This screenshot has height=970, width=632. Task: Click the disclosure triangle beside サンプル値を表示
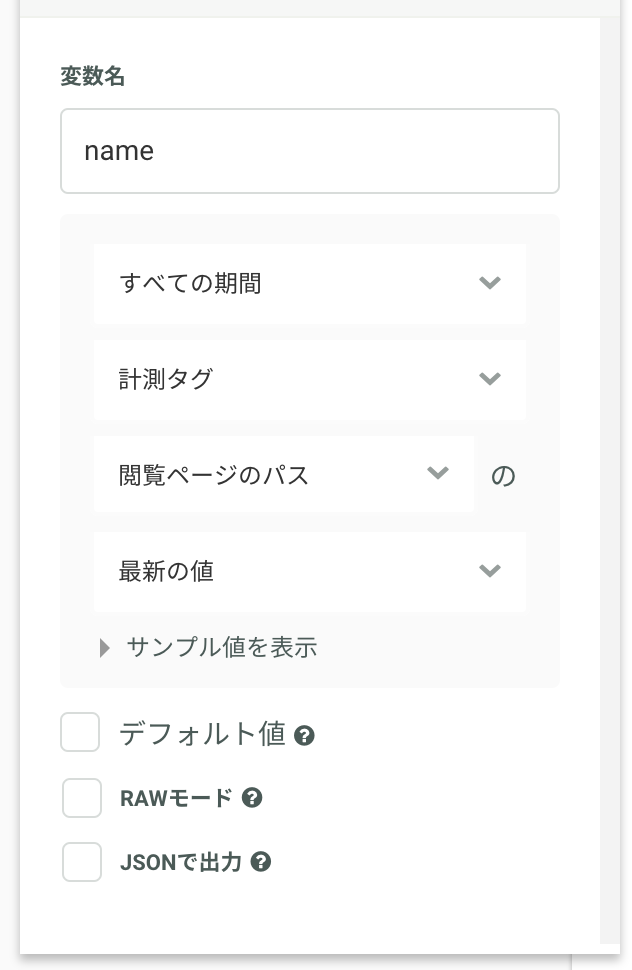105,648
